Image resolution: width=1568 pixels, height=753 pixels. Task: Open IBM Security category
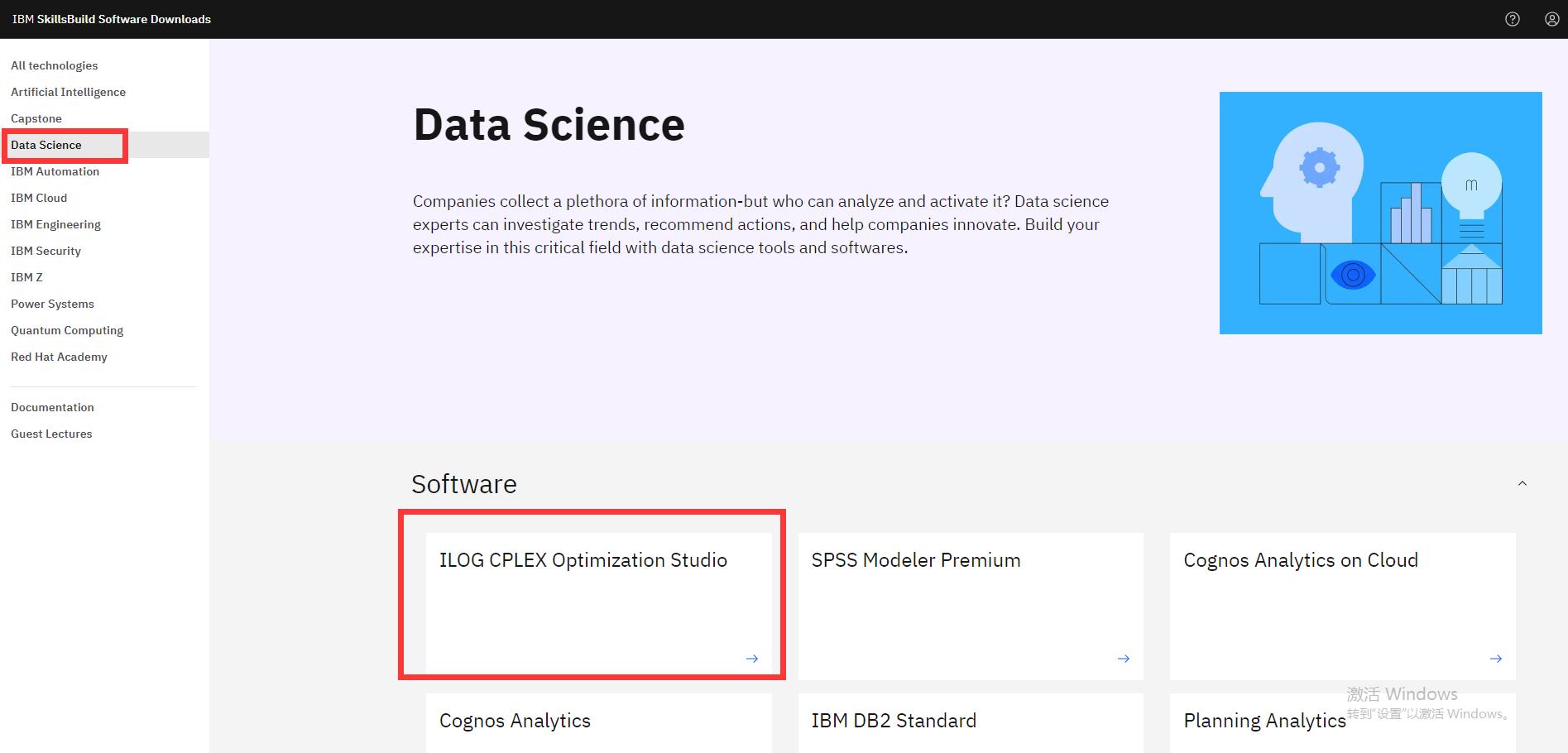(46, 251)
